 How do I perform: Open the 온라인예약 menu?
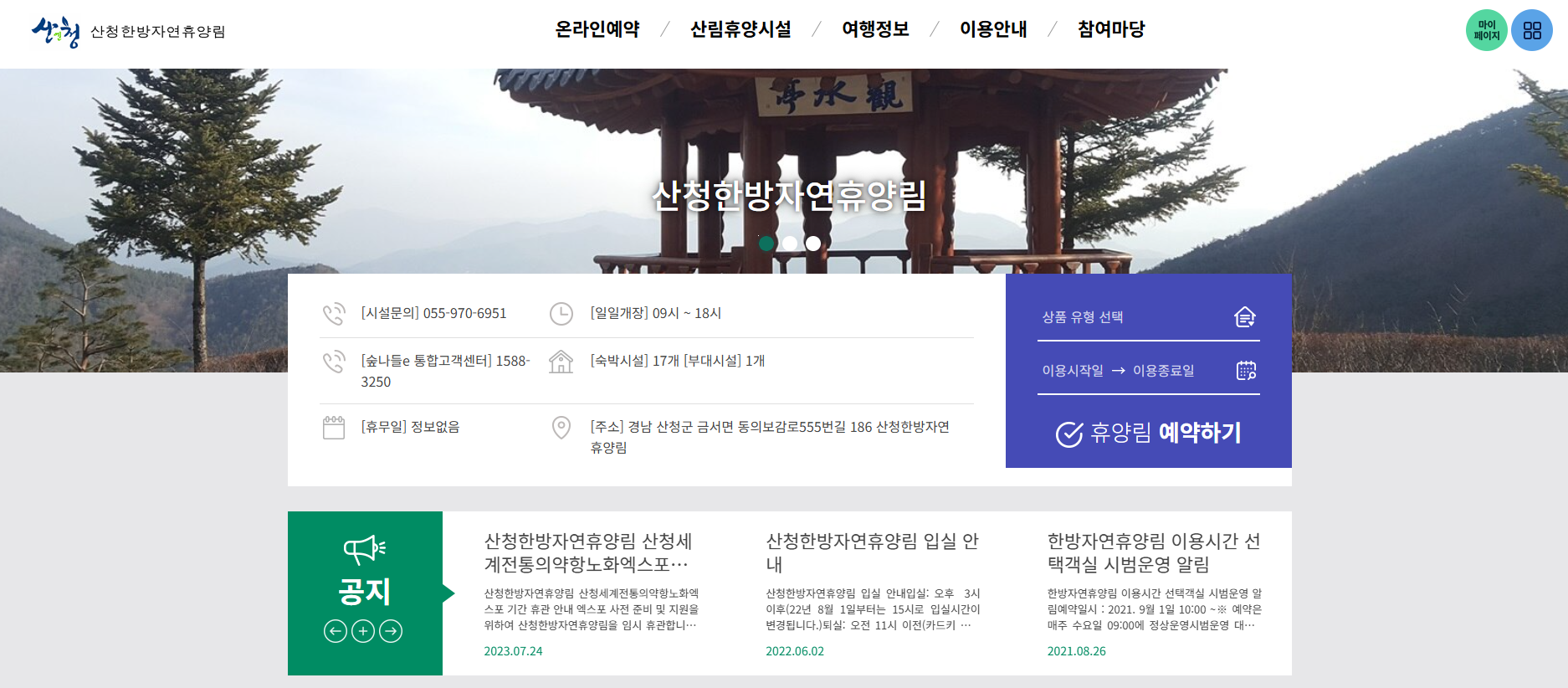pyautogui.click(x=597, y=29)
